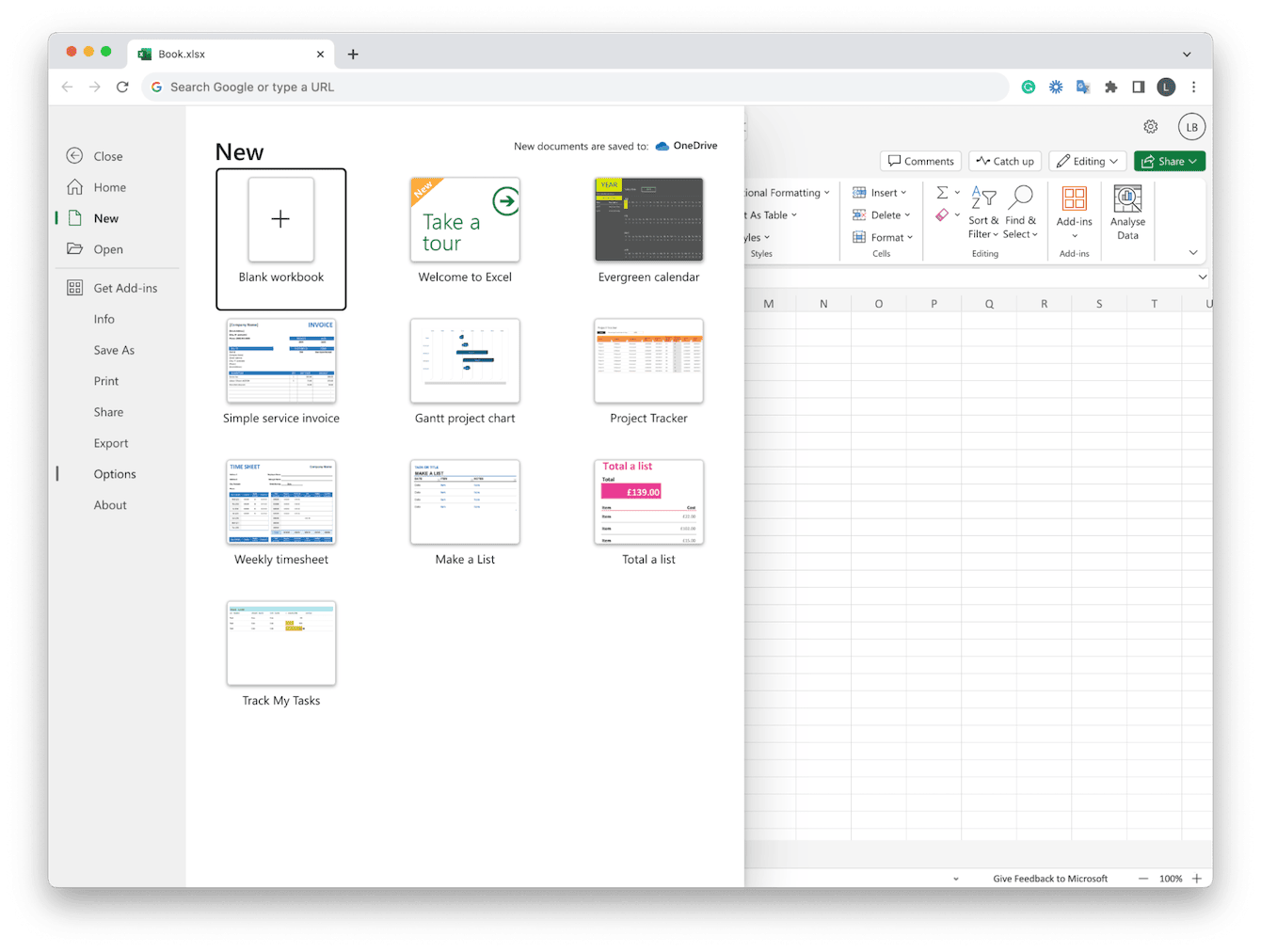This screenshot has width=1261, height=952.
Task: Open the Options page
Action: point(114,473)
